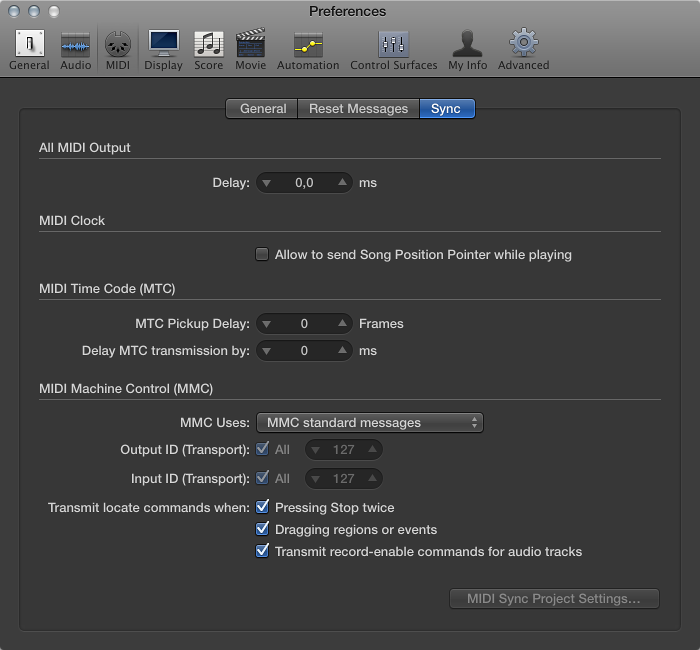Toggle Input ID (Transport) All checkbox
Image resolution: width=700 pixels, height=650 pixels.
point(262,478)
